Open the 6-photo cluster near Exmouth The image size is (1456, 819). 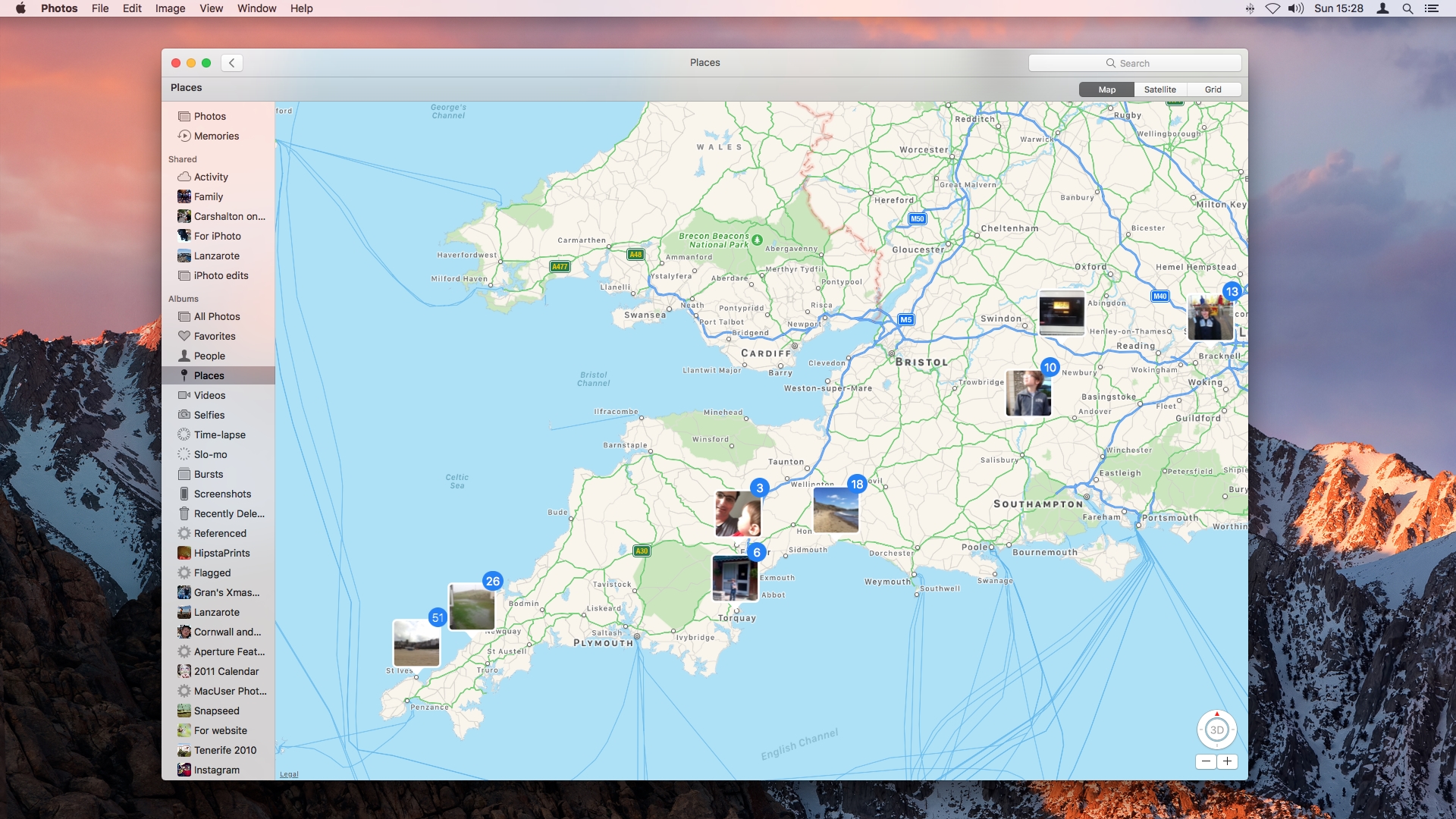tap(735, 578)
